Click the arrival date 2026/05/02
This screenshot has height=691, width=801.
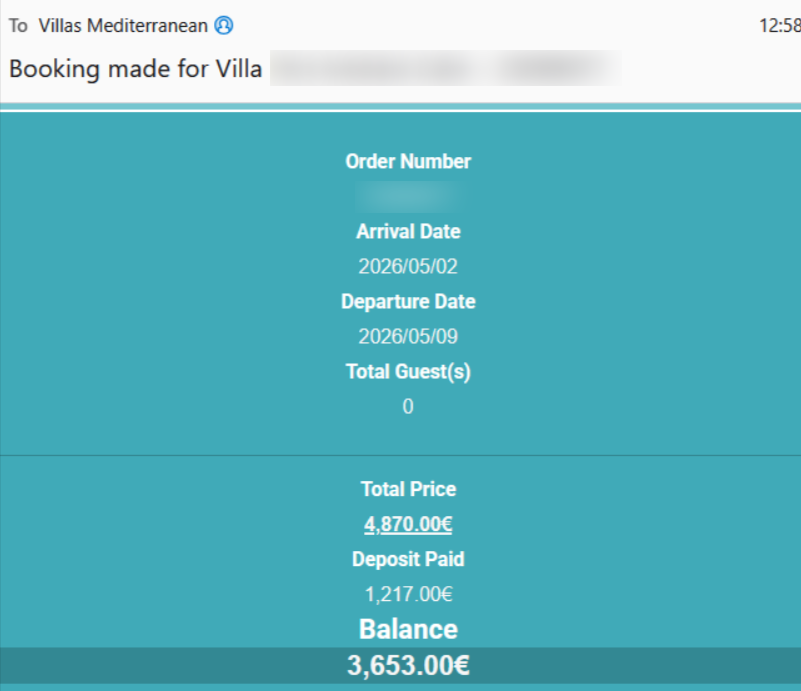click(408, 266)
